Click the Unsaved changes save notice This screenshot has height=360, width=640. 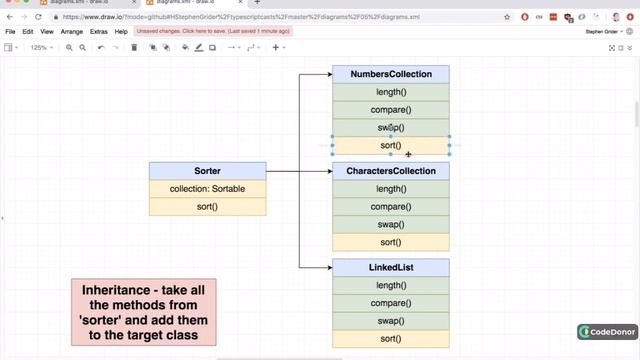pyautogui.click(x=213, y=31)
